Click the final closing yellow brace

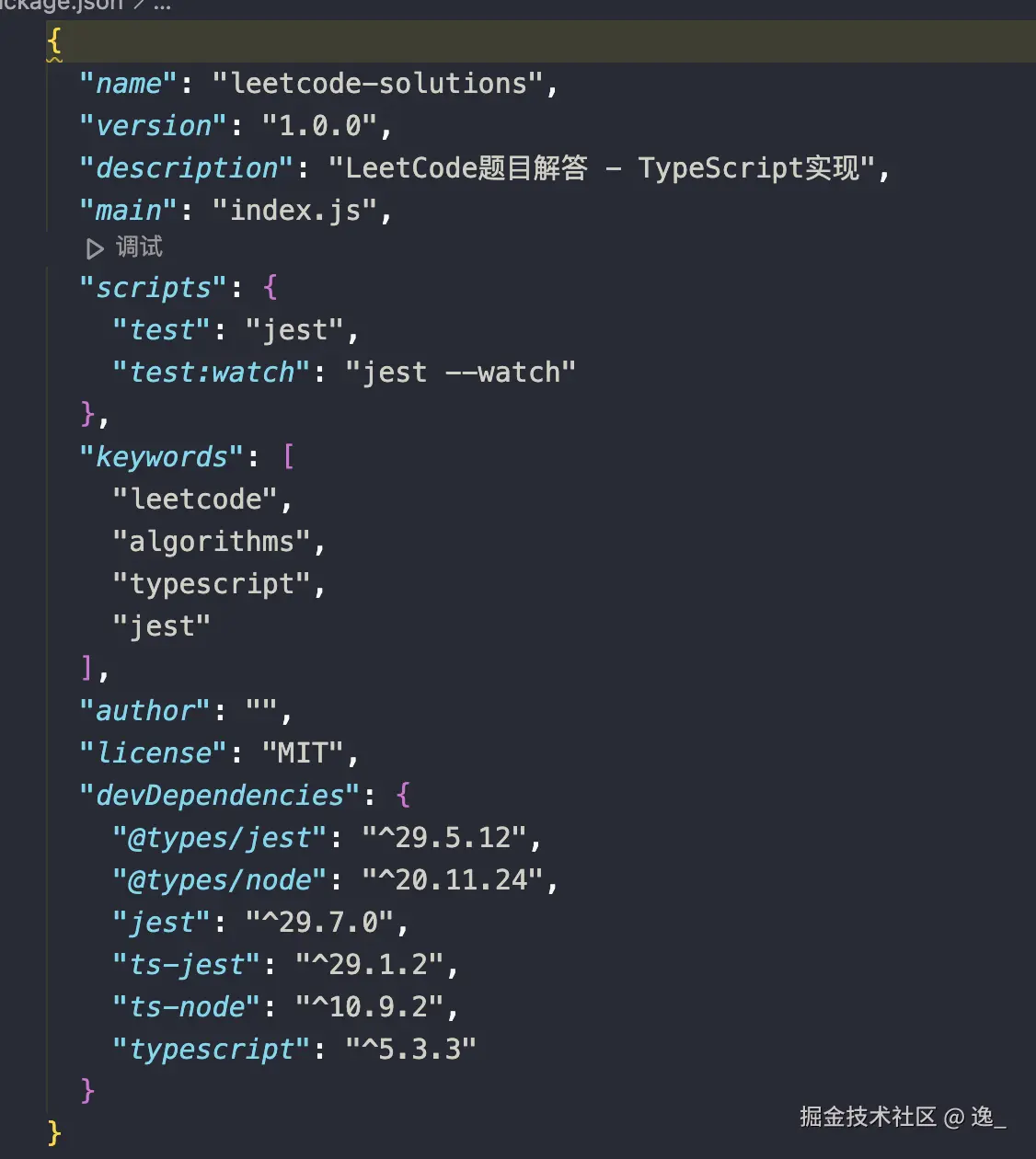click(x=54, y=1132)
